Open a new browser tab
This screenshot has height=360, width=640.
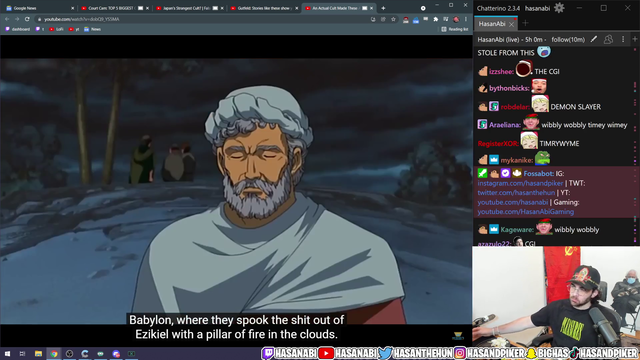click(x=383, y=8)
